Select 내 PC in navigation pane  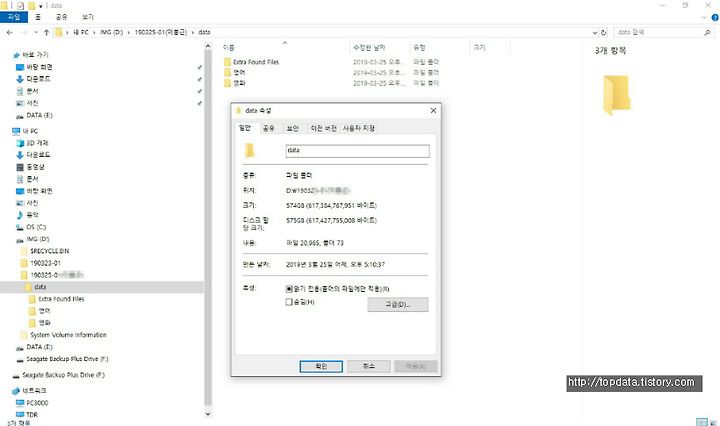point(25,131)
